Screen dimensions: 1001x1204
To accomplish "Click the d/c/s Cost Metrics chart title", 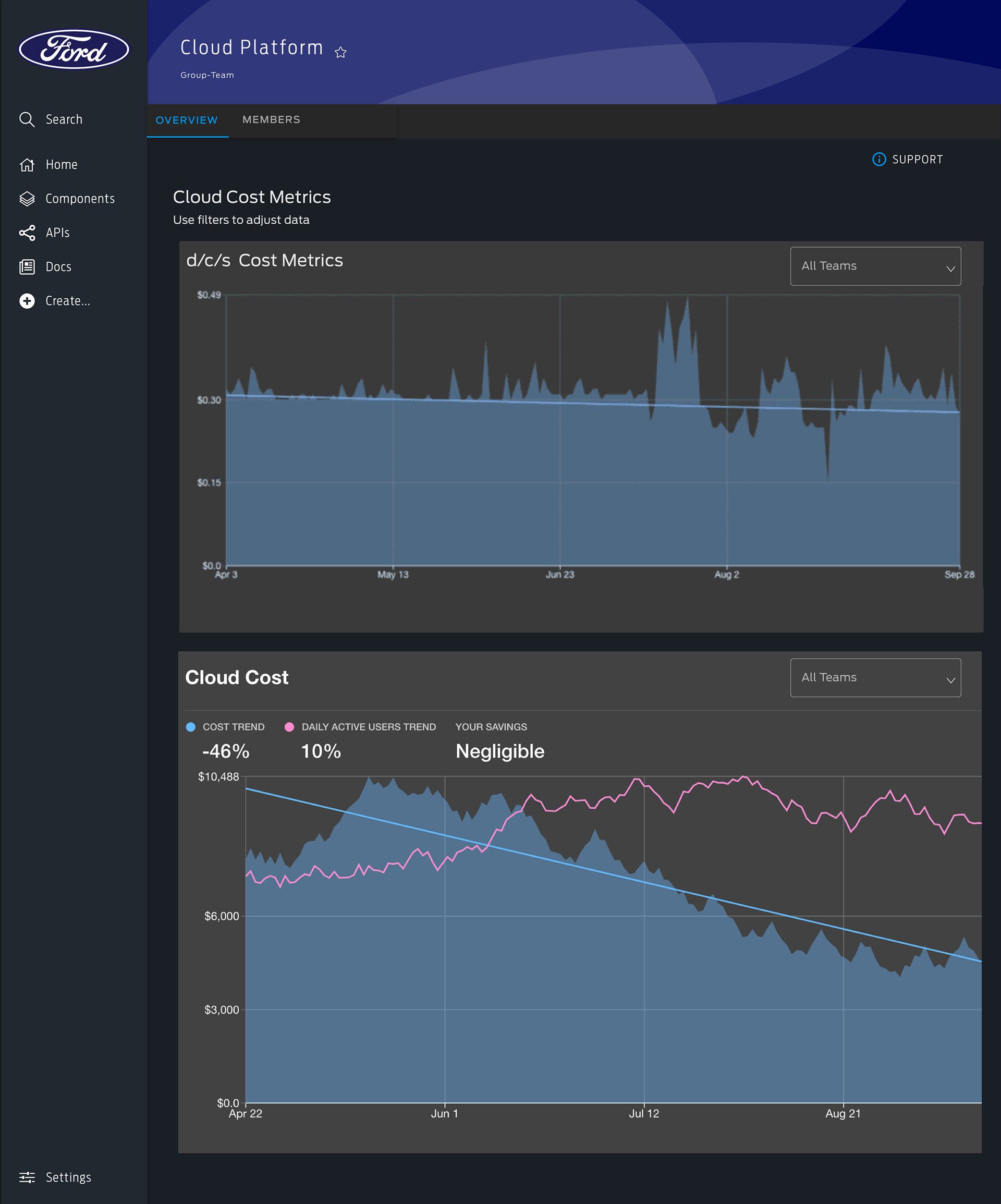I will point(265,260).
